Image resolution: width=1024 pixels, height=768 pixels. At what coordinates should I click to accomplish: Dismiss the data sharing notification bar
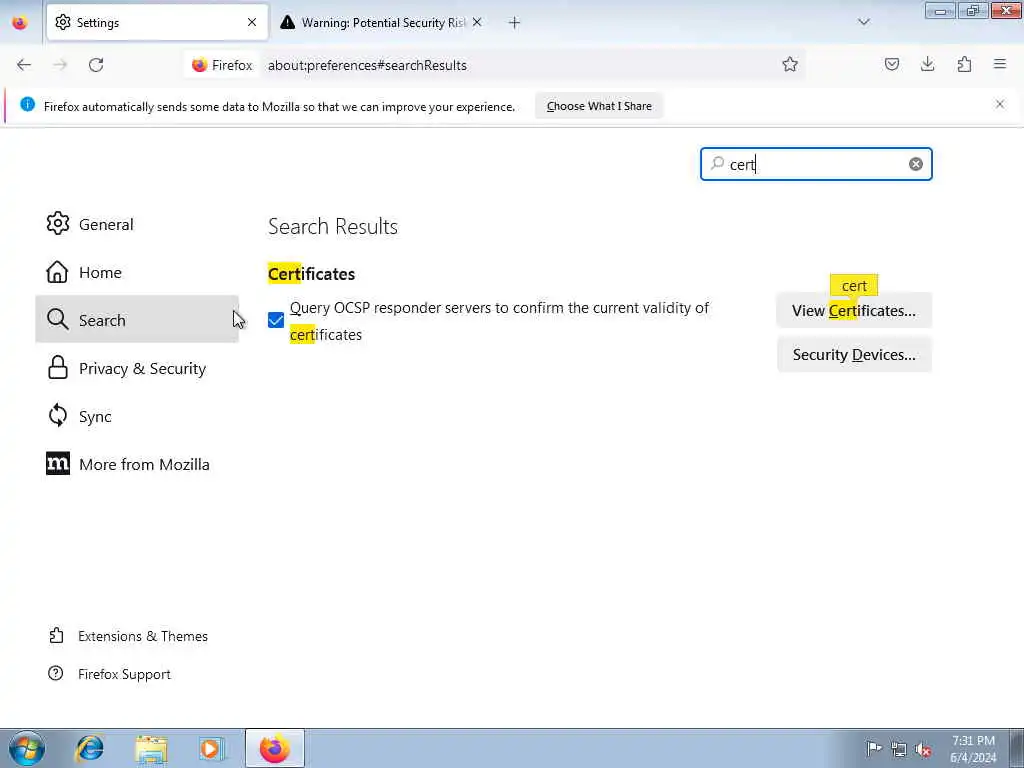coord(1000,104)
